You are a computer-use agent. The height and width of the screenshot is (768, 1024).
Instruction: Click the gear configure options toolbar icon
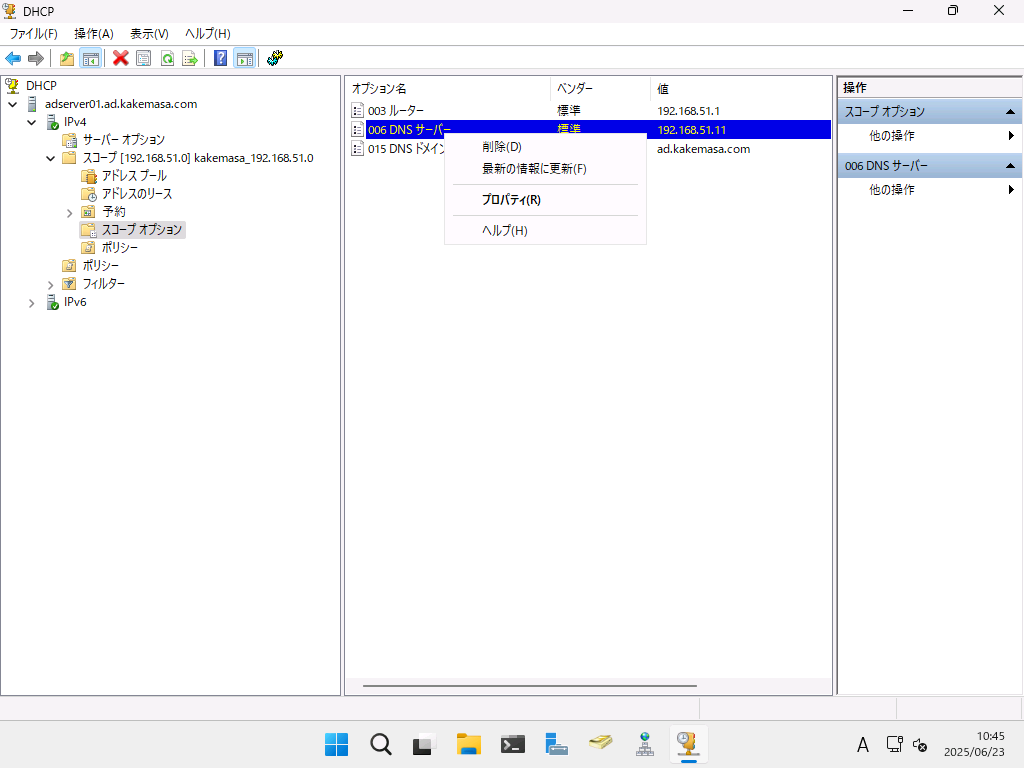click(275, 59)
